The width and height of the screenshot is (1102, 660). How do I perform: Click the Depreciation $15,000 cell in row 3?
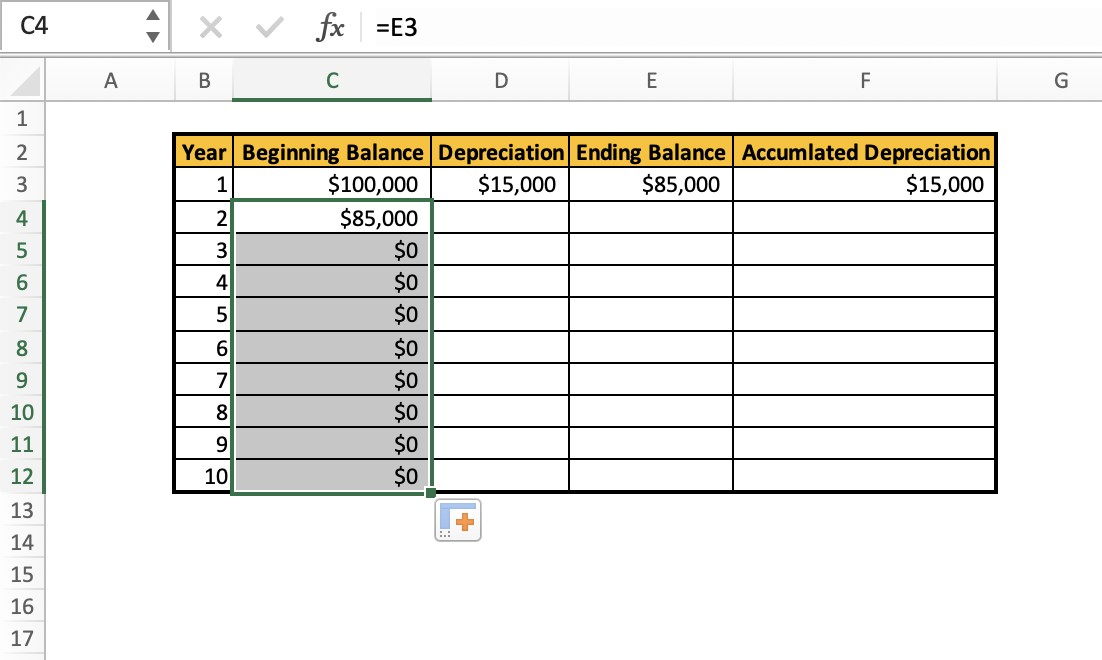click(x=500, y=184)
